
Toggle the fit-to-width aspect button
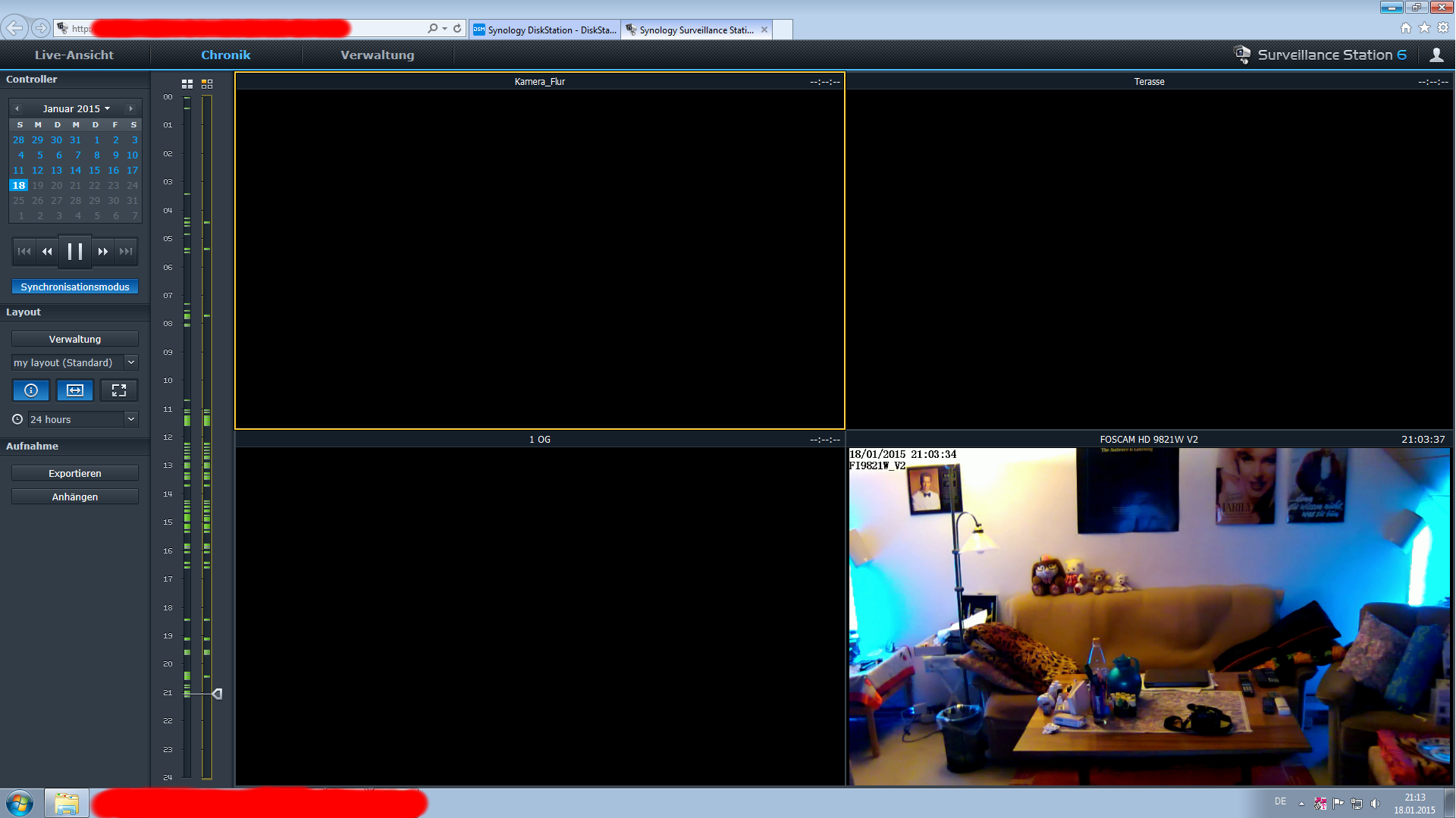(x=75, y=390)
